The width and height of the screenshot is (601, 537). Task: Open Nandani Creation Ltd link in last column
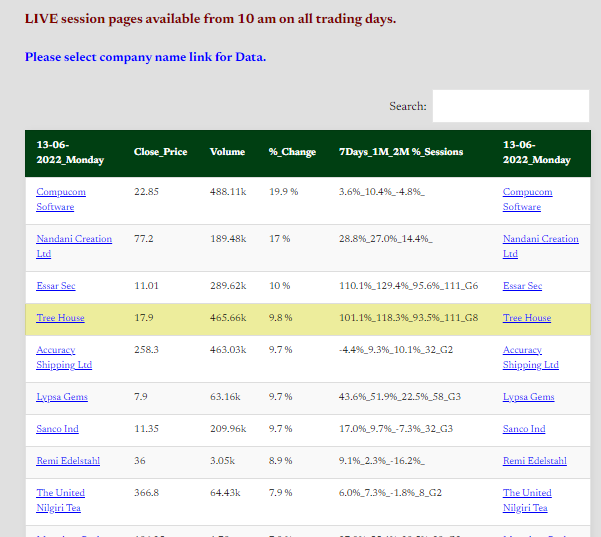click(540, 246)
